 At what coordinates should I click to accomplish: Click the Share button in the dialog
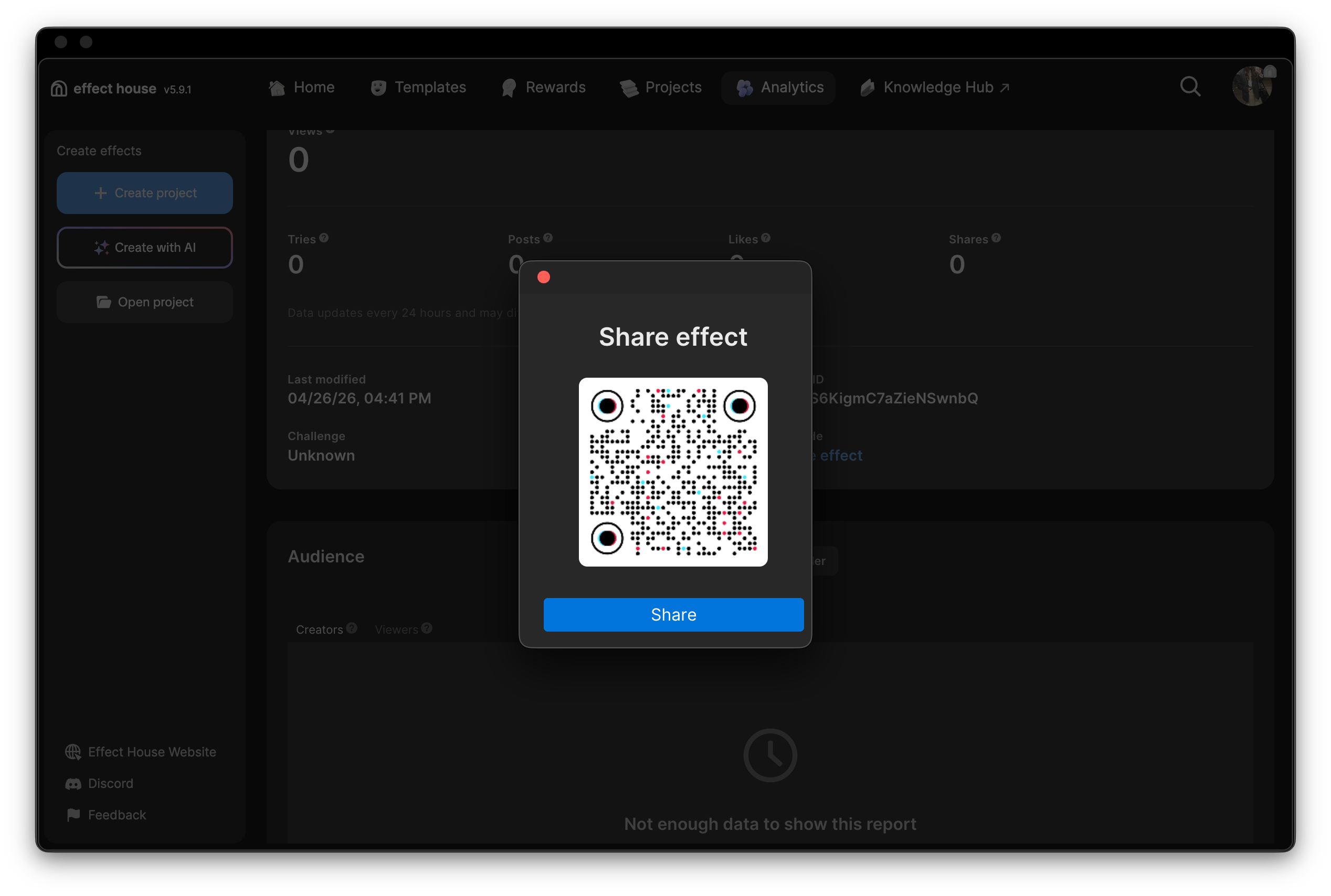(x=673, y=614)
